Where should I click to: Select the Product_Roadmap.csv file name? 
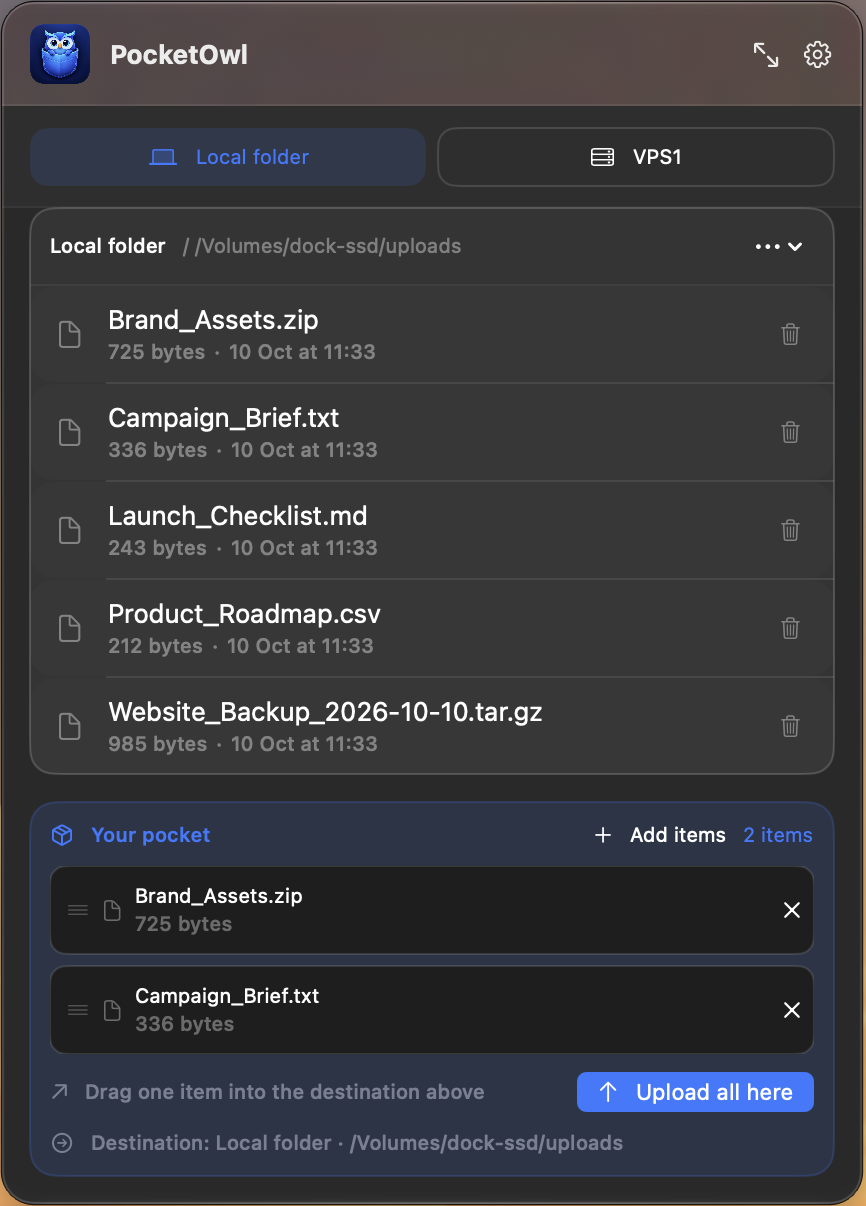[244, 614]
